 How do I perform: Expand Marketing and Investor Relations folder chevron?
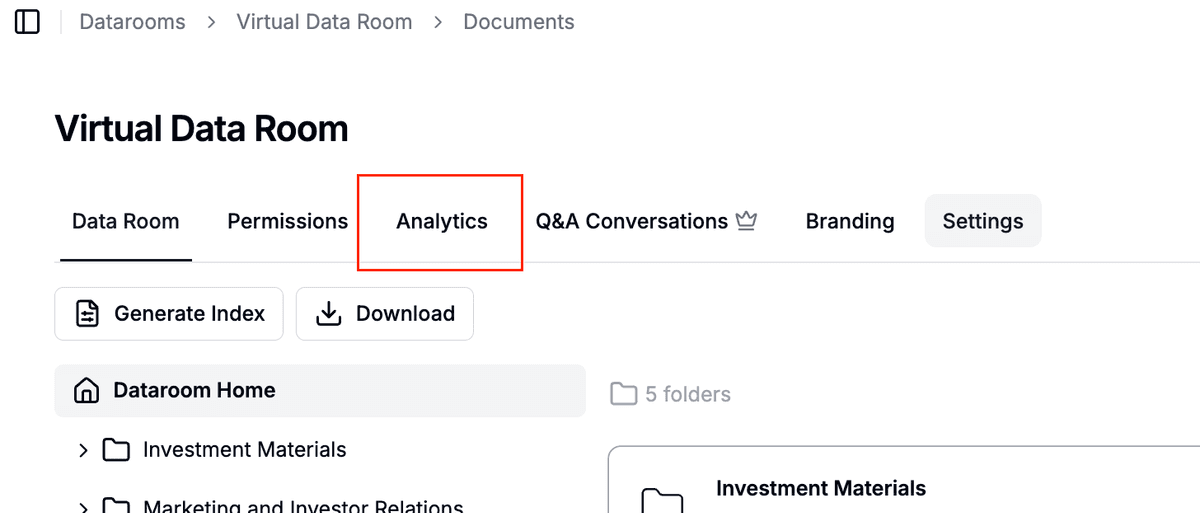pyautogui.click(x=83, y=507)
